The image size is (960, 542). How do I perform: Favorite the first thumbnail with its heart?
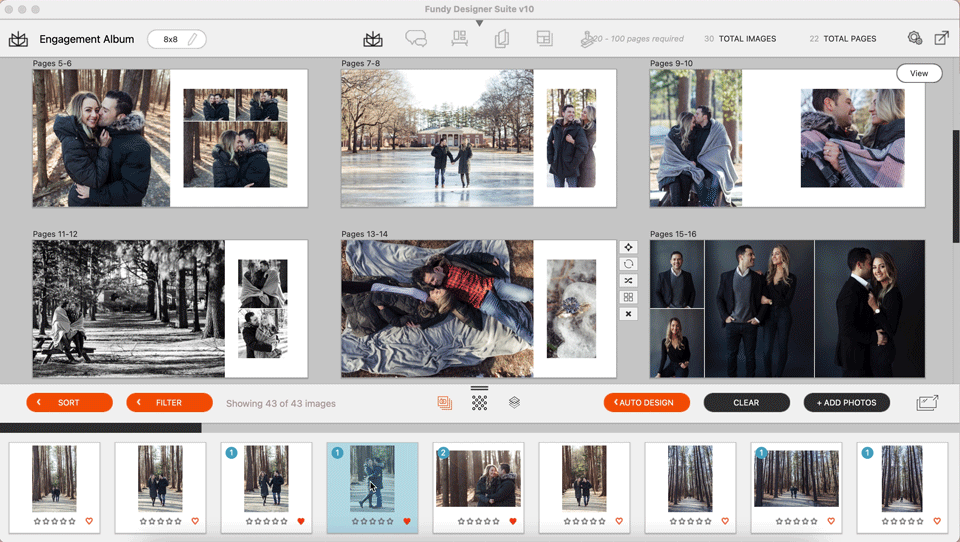coord(89,521)
